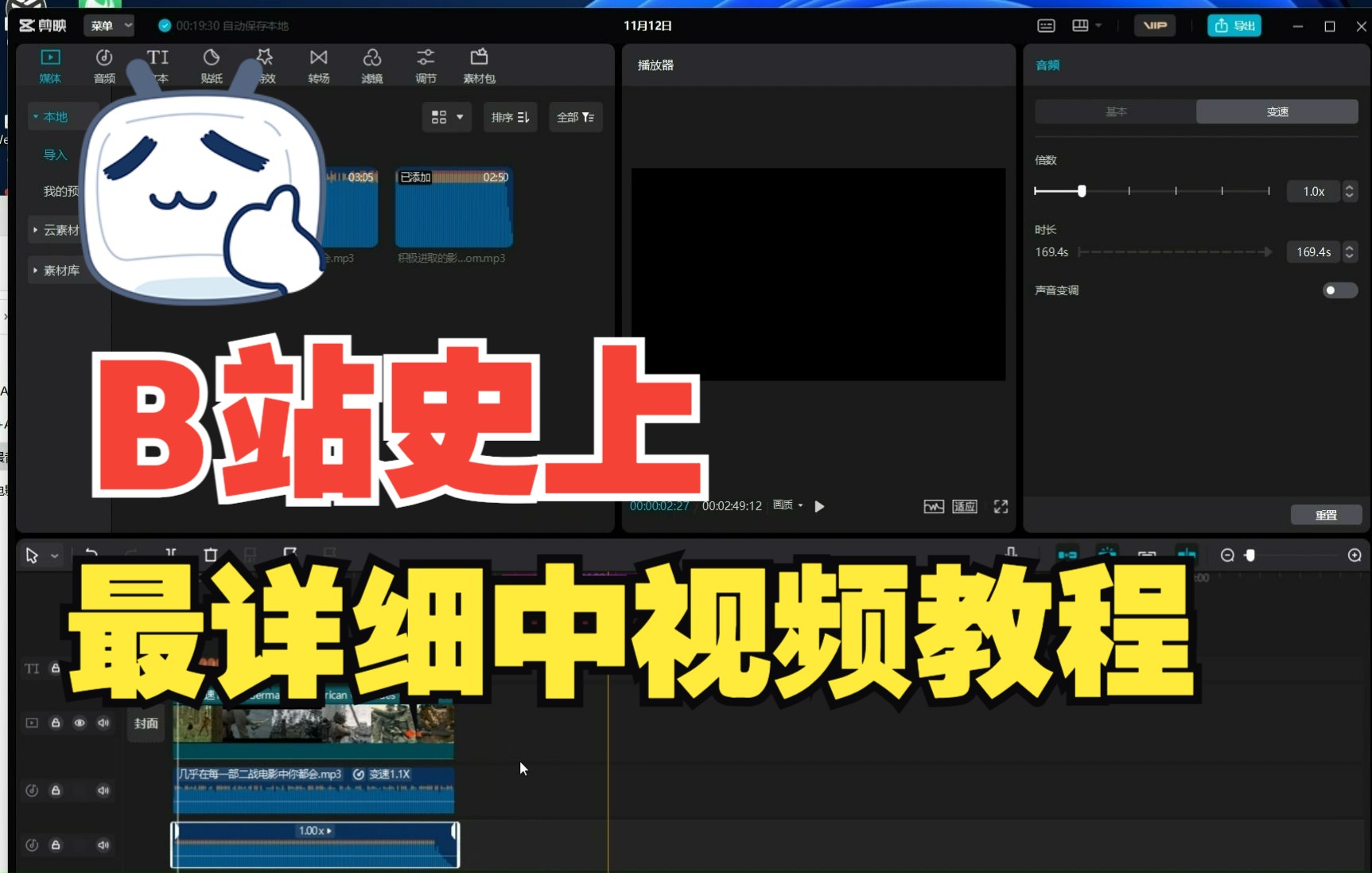
Task: Delete the selected clip with trash icon
Action: tap(211, 555)
